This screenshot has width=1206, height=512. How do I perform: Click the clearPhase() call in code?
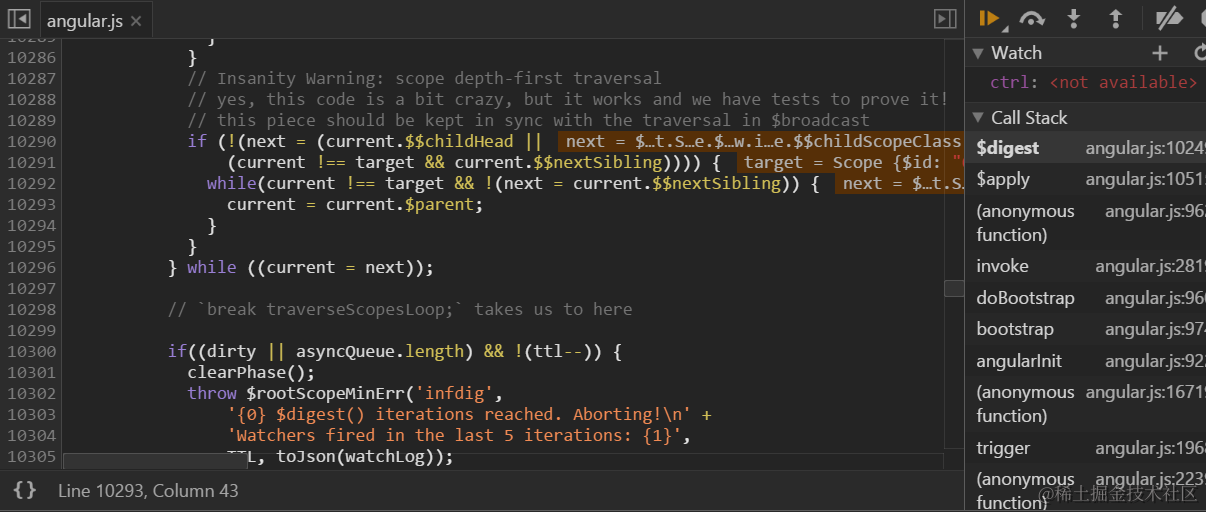pos(251,372)
